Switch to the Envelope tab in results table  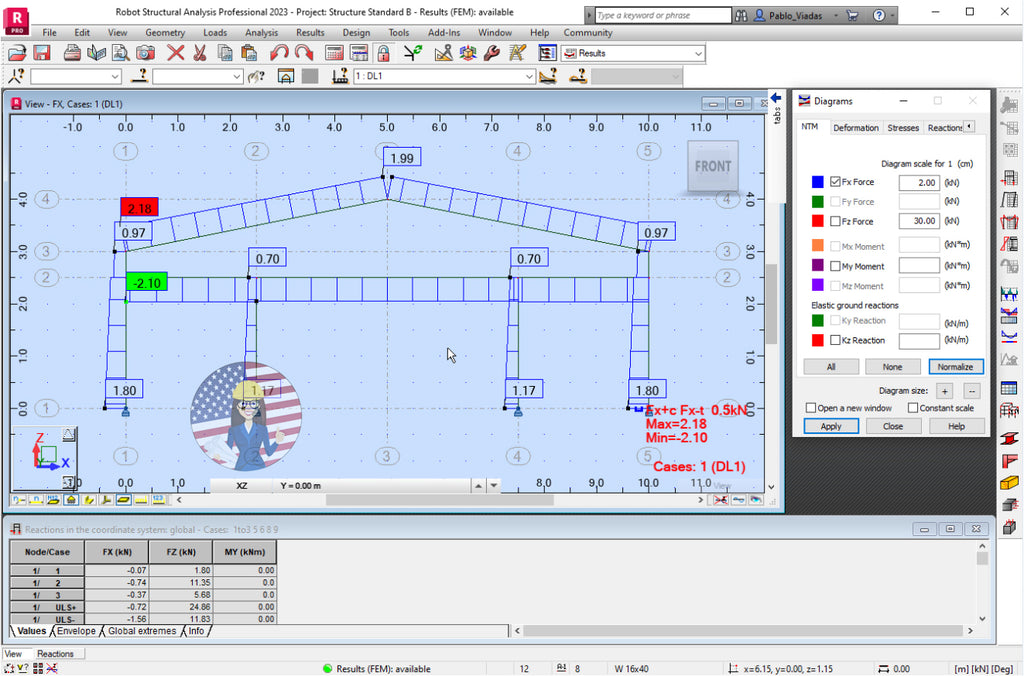(75, 631)
